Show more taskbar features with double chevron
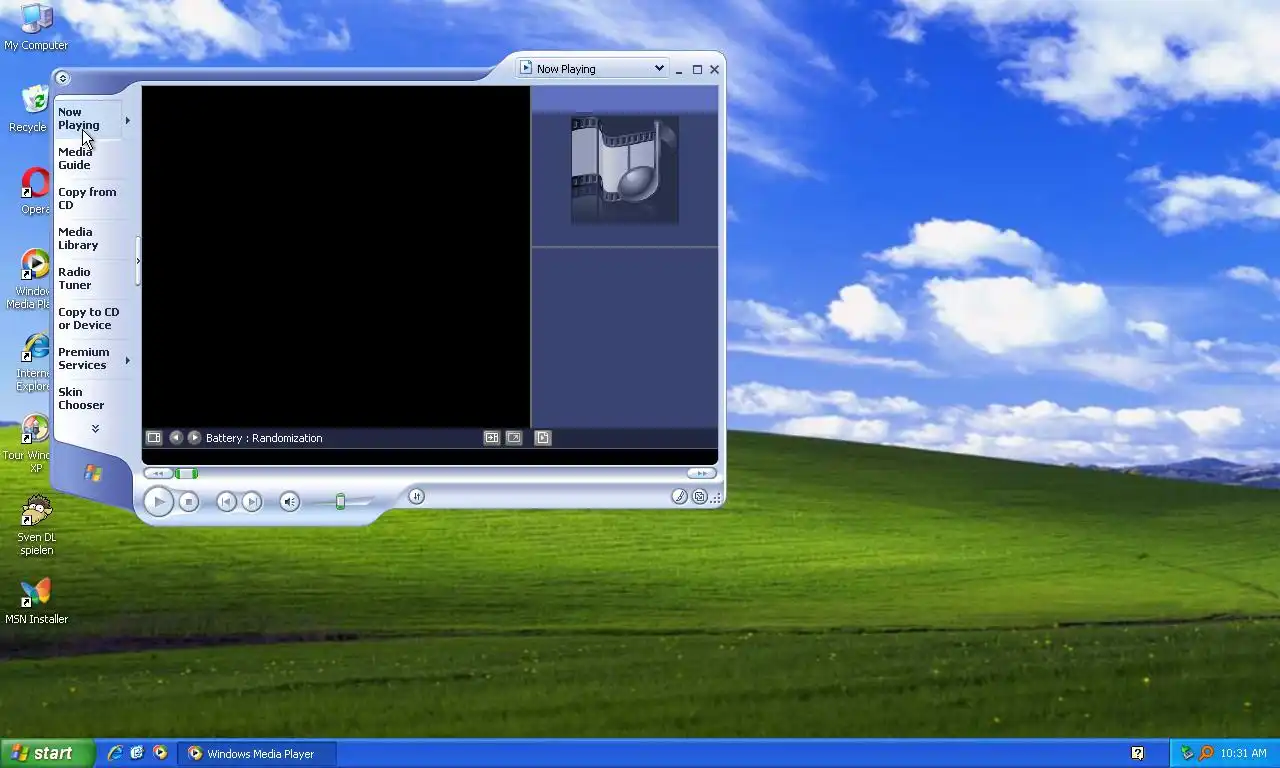Screen dimensions: 1280x768 coord(95,428)
